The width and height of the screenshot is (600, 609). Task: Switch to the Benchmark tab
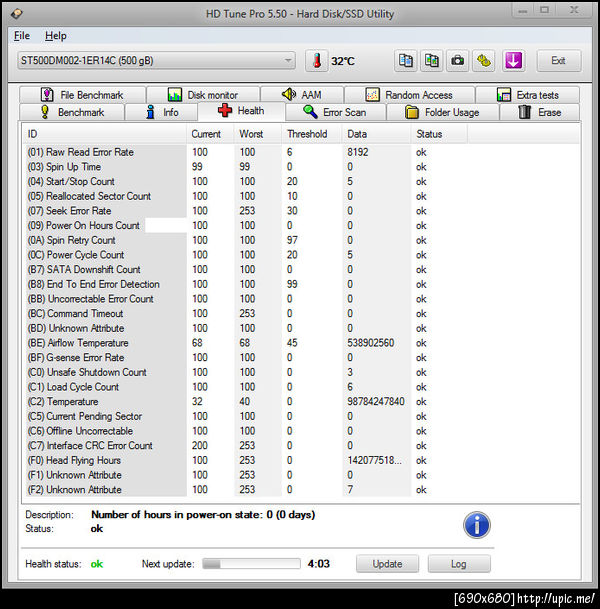click(x=72, y=112)
